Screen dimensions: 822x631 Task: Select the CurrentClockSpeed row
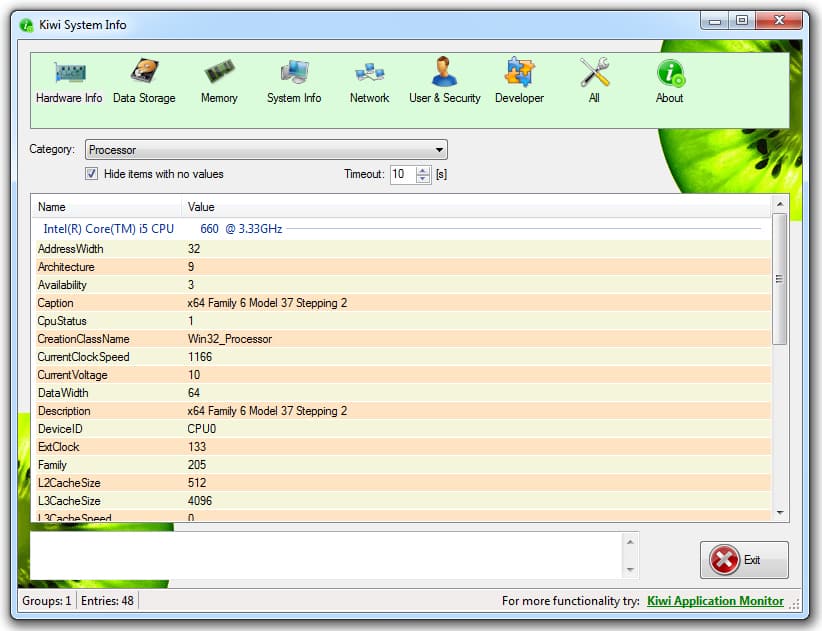[403, 357]
